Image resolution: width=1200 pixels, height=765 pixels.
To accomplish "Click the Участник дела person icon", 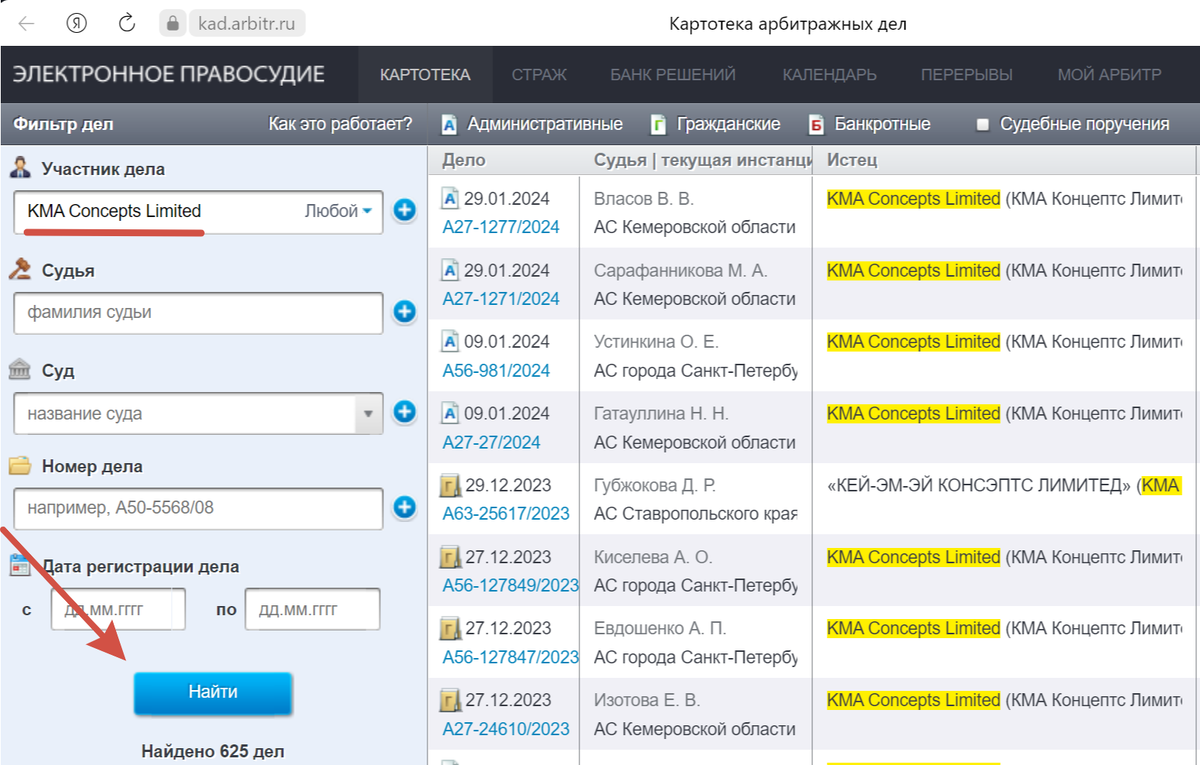I will (21, 168).
